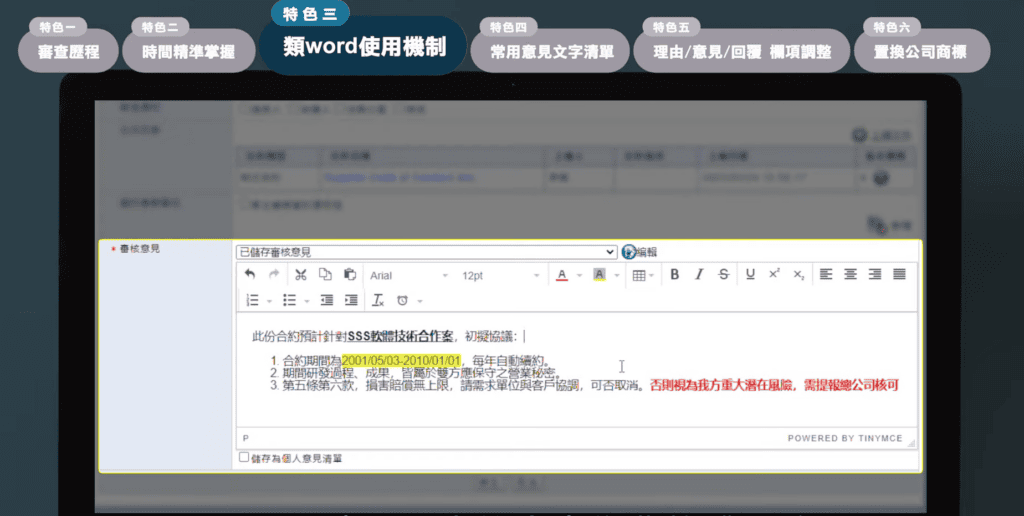Click the 編輯 button beside the dropdown
Viewport: 1024px width, 516px height.
pyautogui.click(x=640, y=252)
